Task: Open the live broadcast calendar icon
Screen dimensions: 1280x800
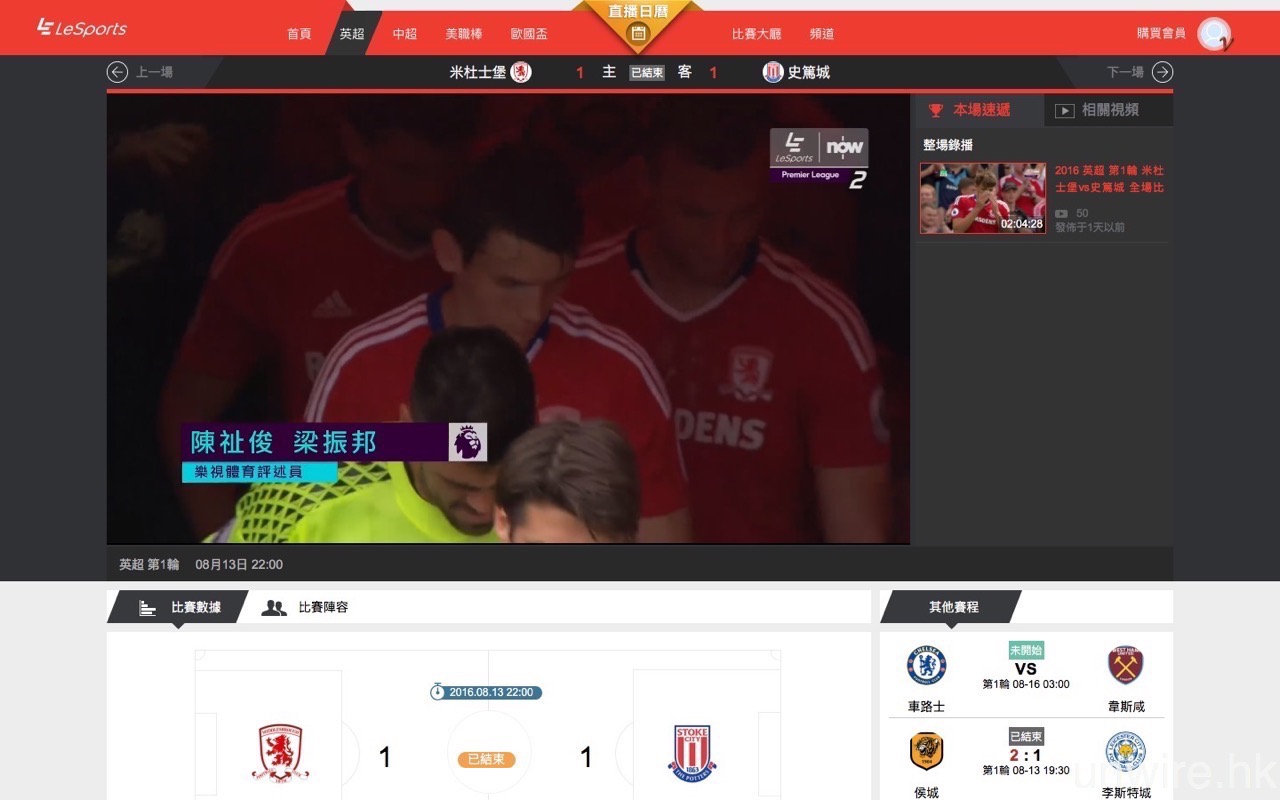Action: coord(638,34)
